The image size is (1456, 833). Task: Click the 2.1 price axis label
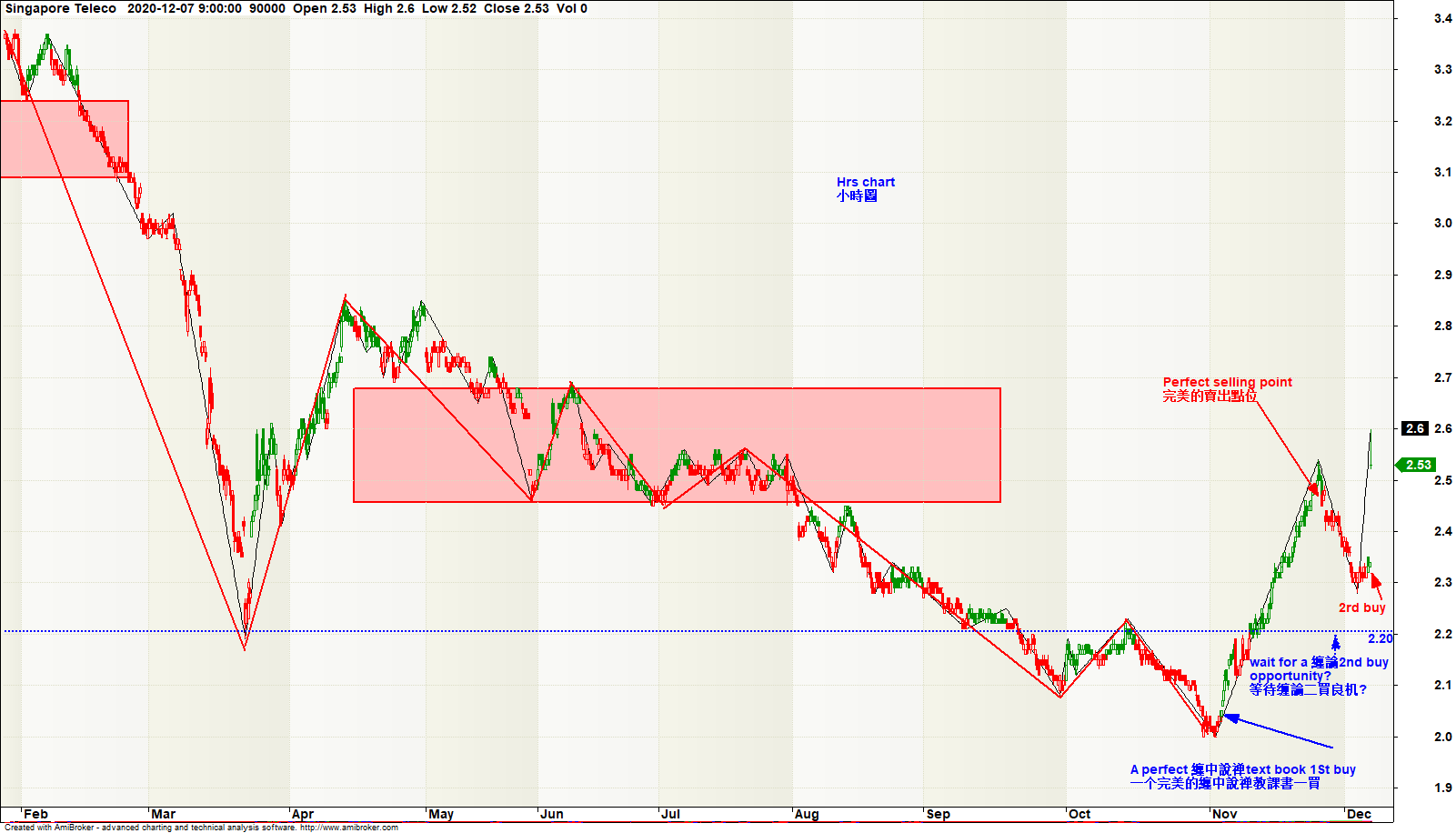point(1443,685)
